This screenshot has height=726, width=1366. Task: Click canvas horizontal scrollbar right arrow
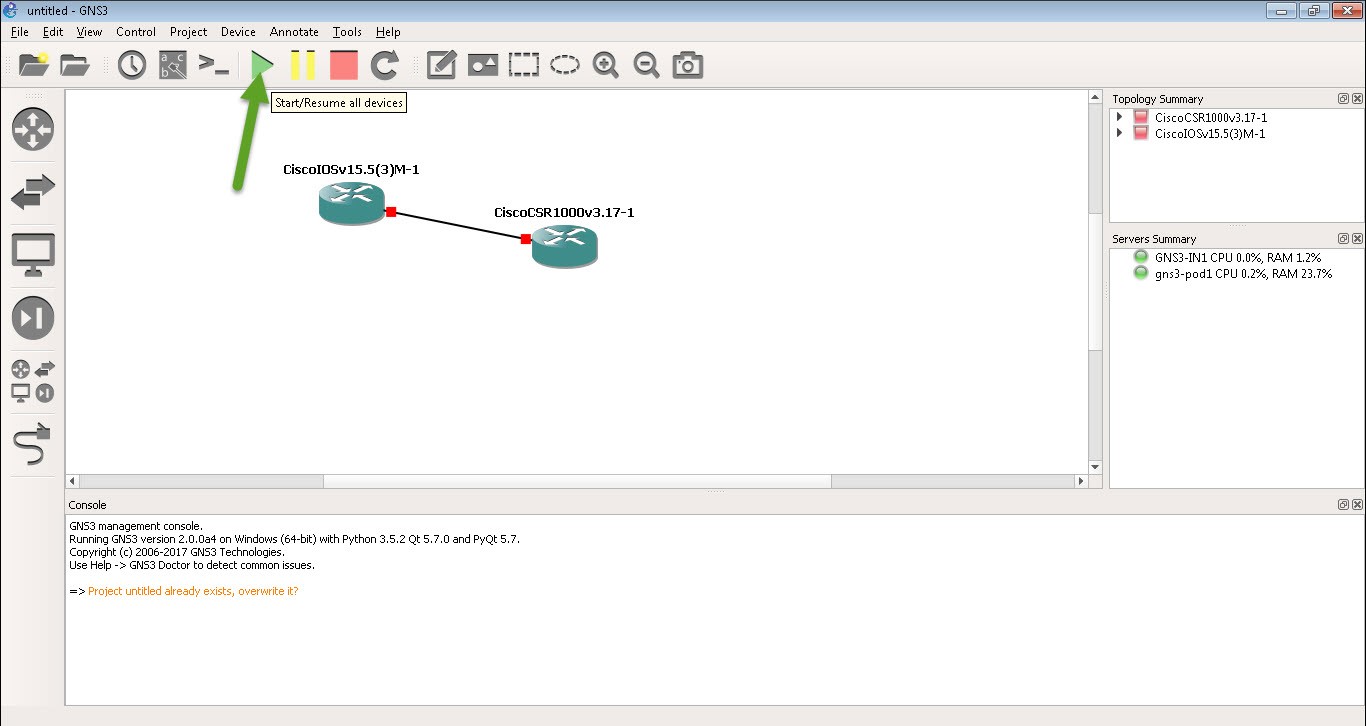[1081, 481]
